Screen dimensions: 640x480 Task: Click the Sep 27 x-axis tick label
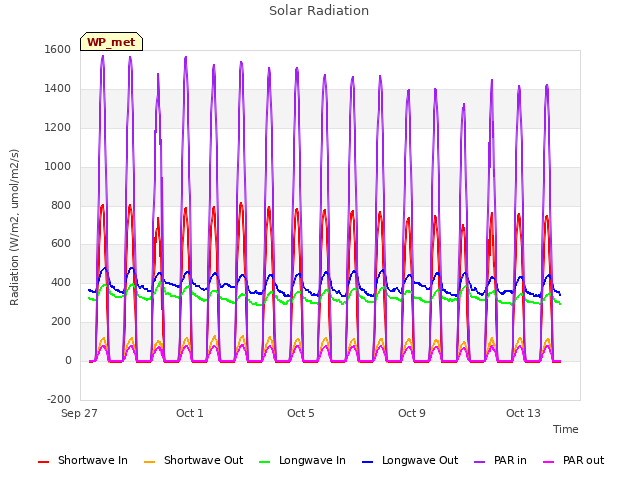click(x=79, y=413)
